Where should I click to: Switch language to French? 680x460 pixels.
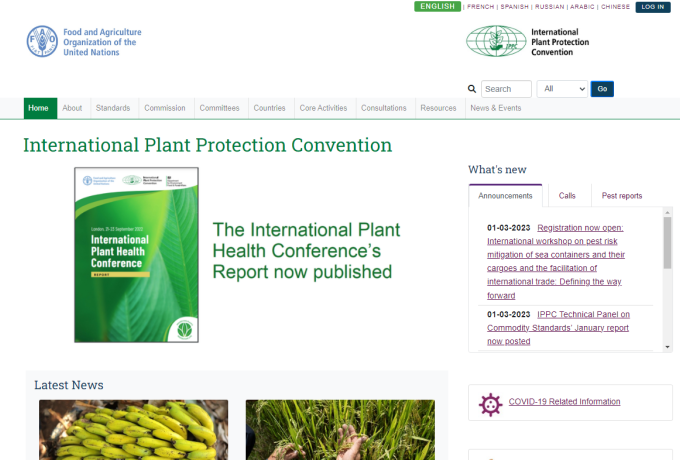point(481,7)
